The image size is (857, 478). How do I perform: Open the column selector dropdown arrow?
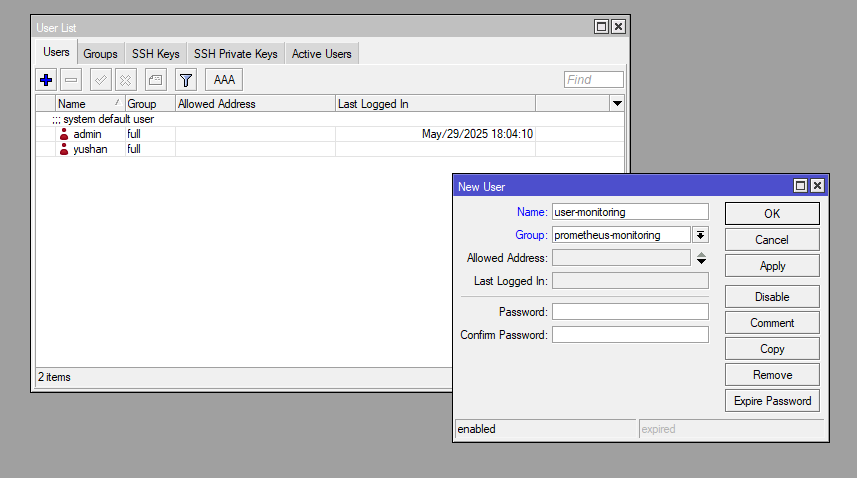pyautogui.click(x=617, y=104)
